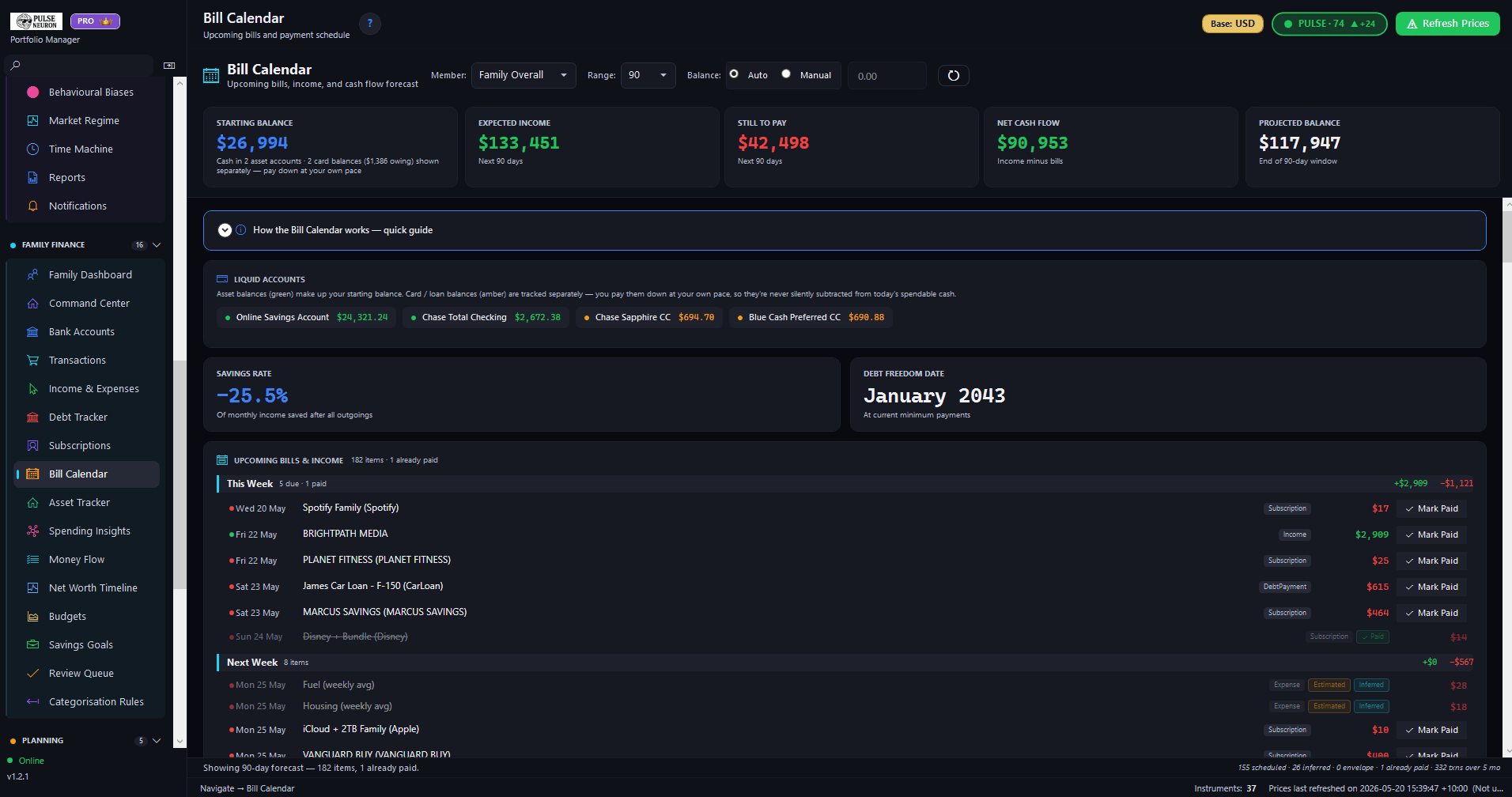Select the Manual balance radio button

pyautogui.click(x=786, y=74)
